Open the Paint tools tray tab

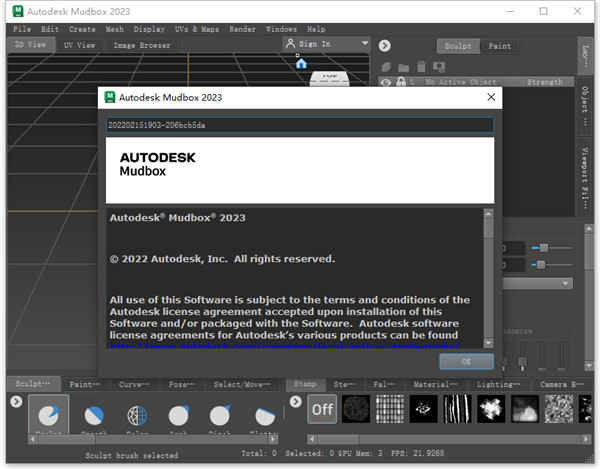85,384
